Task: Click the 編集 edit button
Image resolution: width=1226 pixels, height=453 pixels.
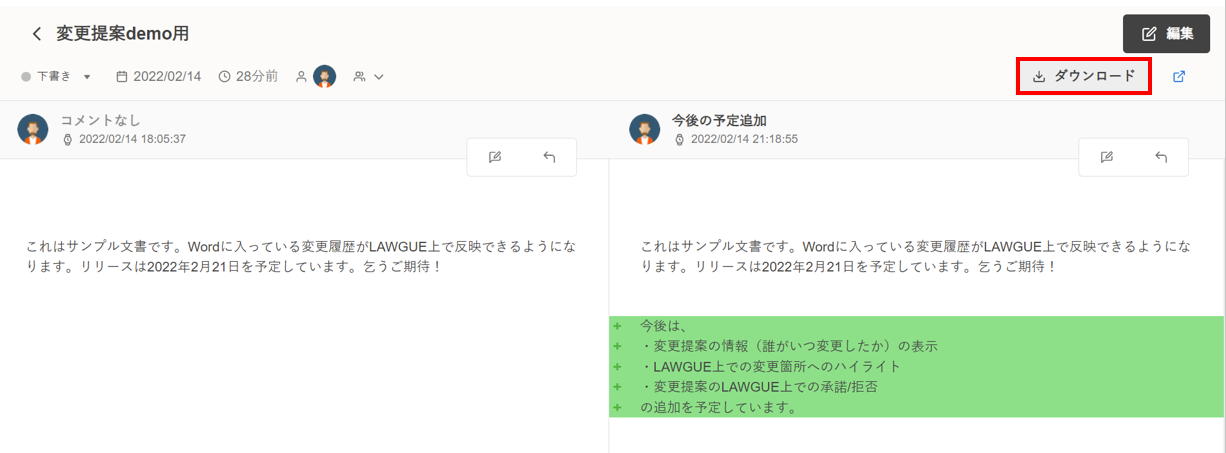Action: click(x=1166, y=33)
